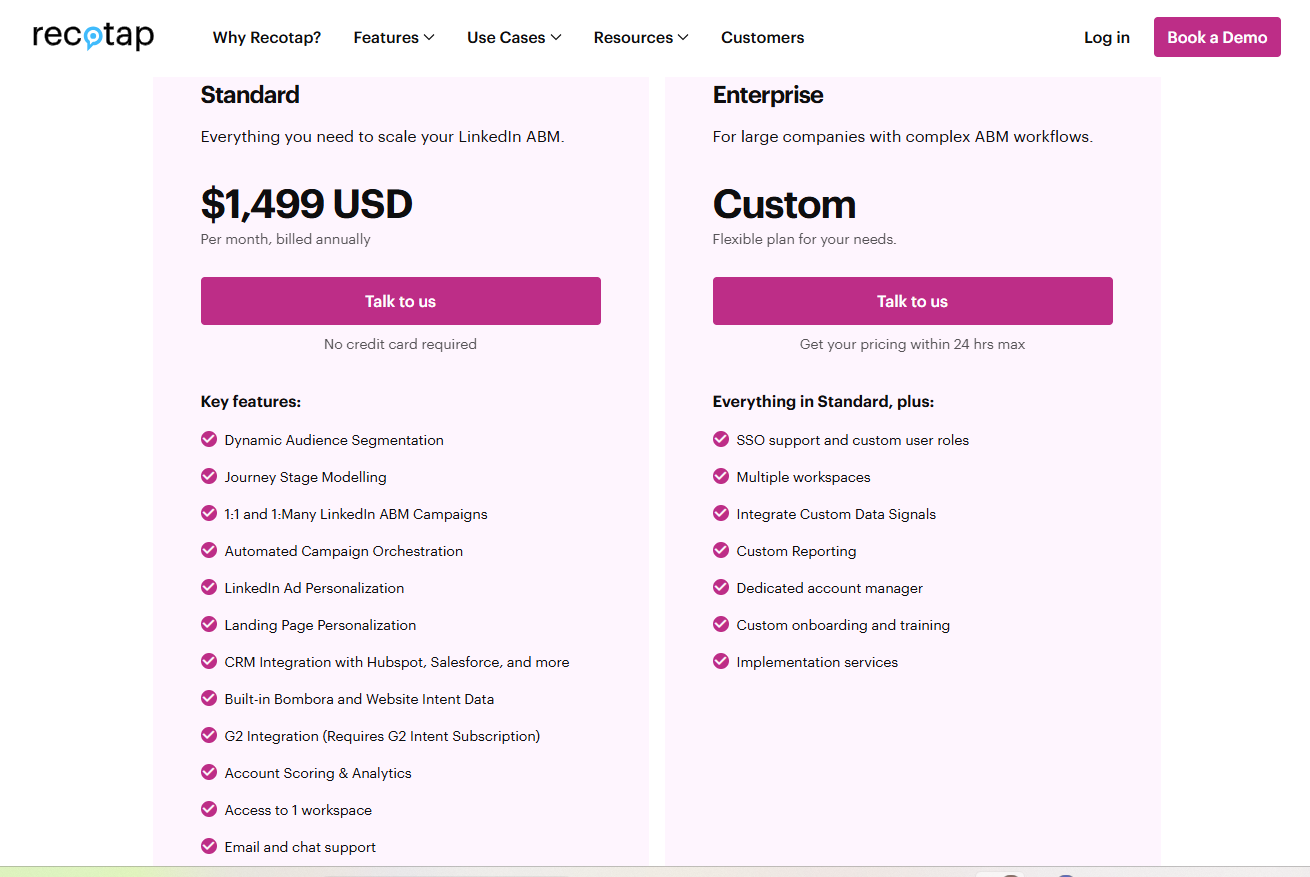Click the checkmark beside Journey Stage Modelling
Screen dimensions: 1310x877
(x=209, y=476)
